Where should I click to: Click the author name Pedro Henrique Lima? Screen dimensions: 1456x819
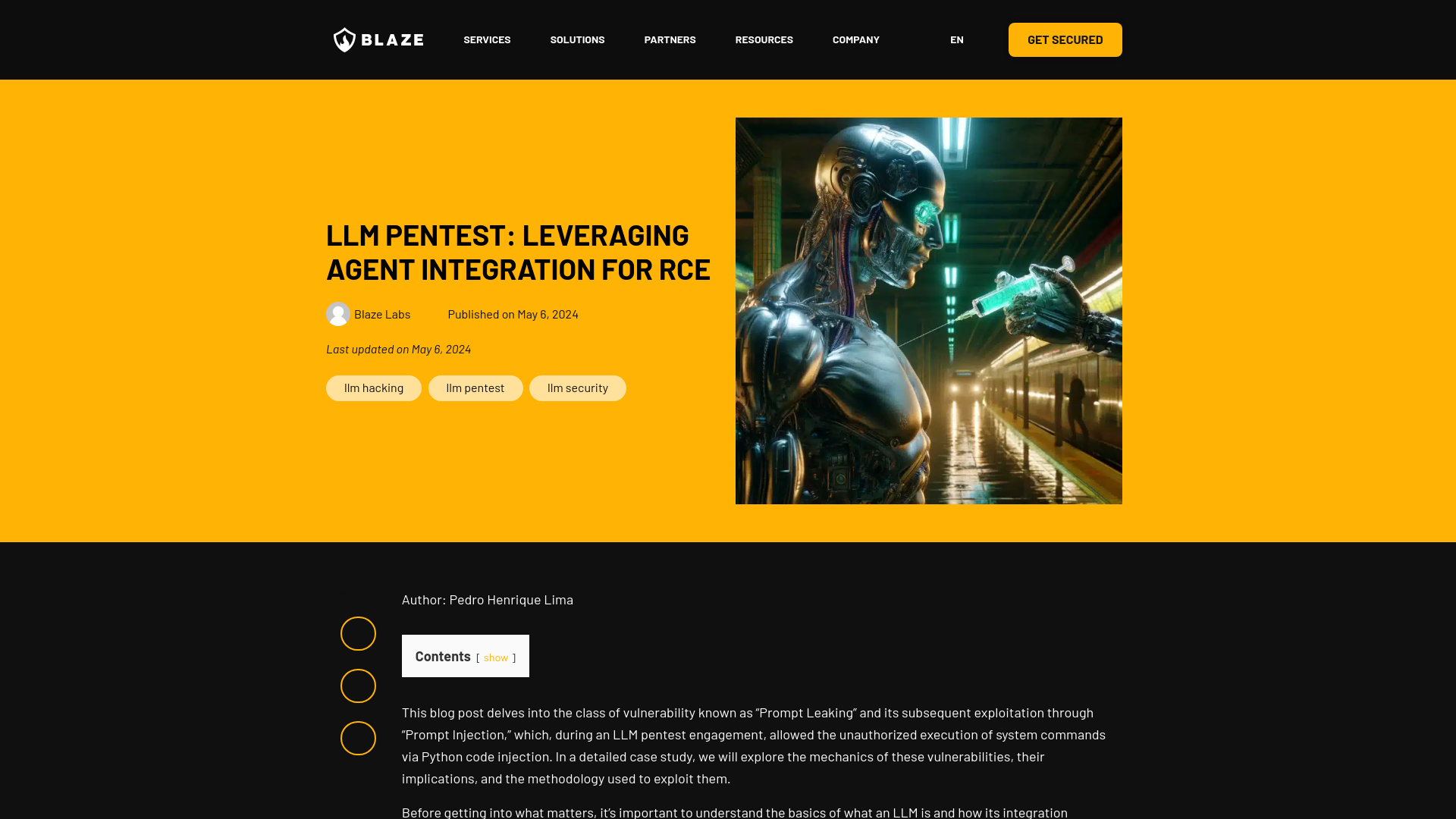[x=511, y=599]
